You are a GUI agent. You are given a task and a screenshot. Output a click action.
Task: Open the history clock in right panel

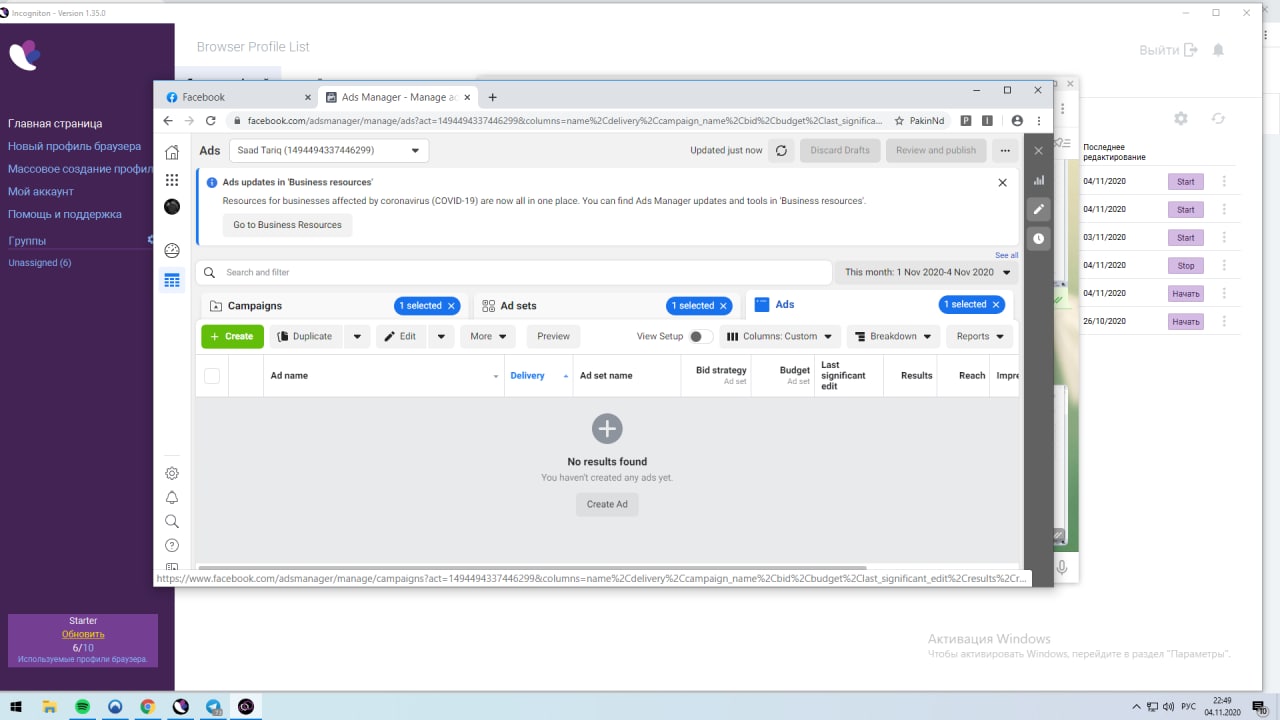pyautogui.click(x=1038, y=238)
